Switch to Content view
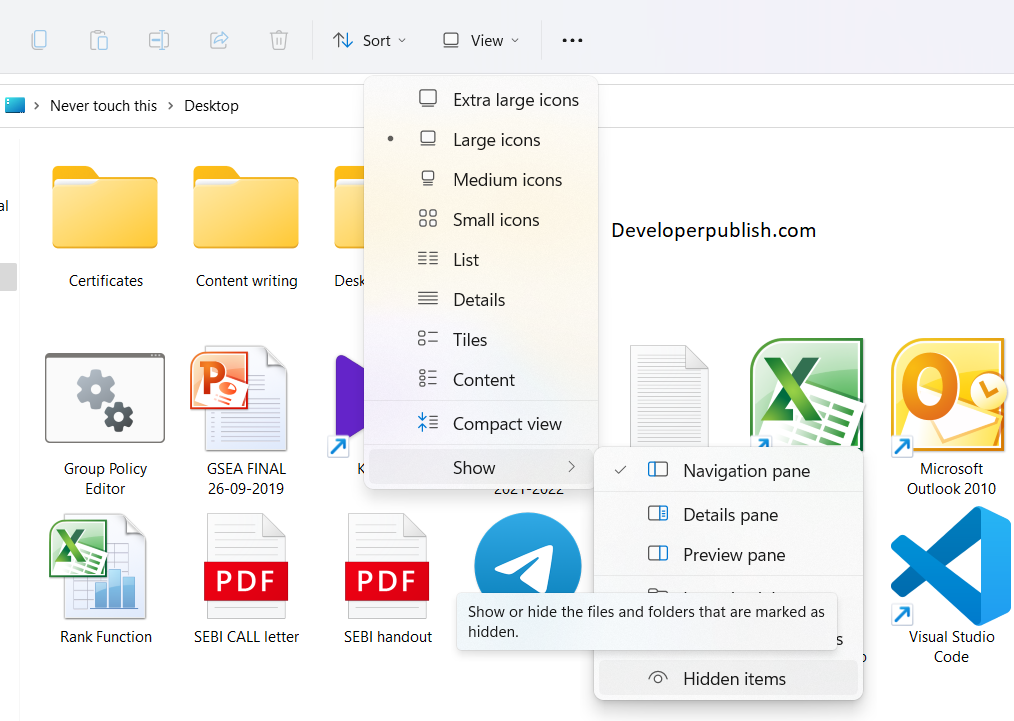The image size is (1014, 721). pyautogui.click(x=481, y=380)
